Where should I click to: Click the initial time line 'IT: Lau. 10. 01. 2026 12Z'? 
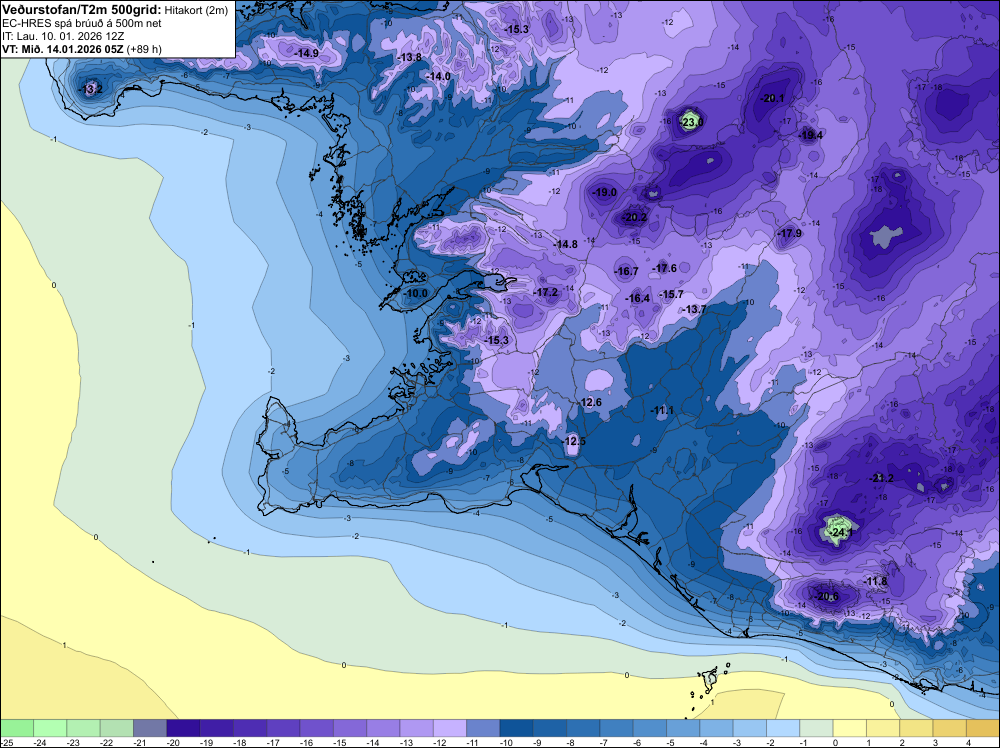click(63, 36)
